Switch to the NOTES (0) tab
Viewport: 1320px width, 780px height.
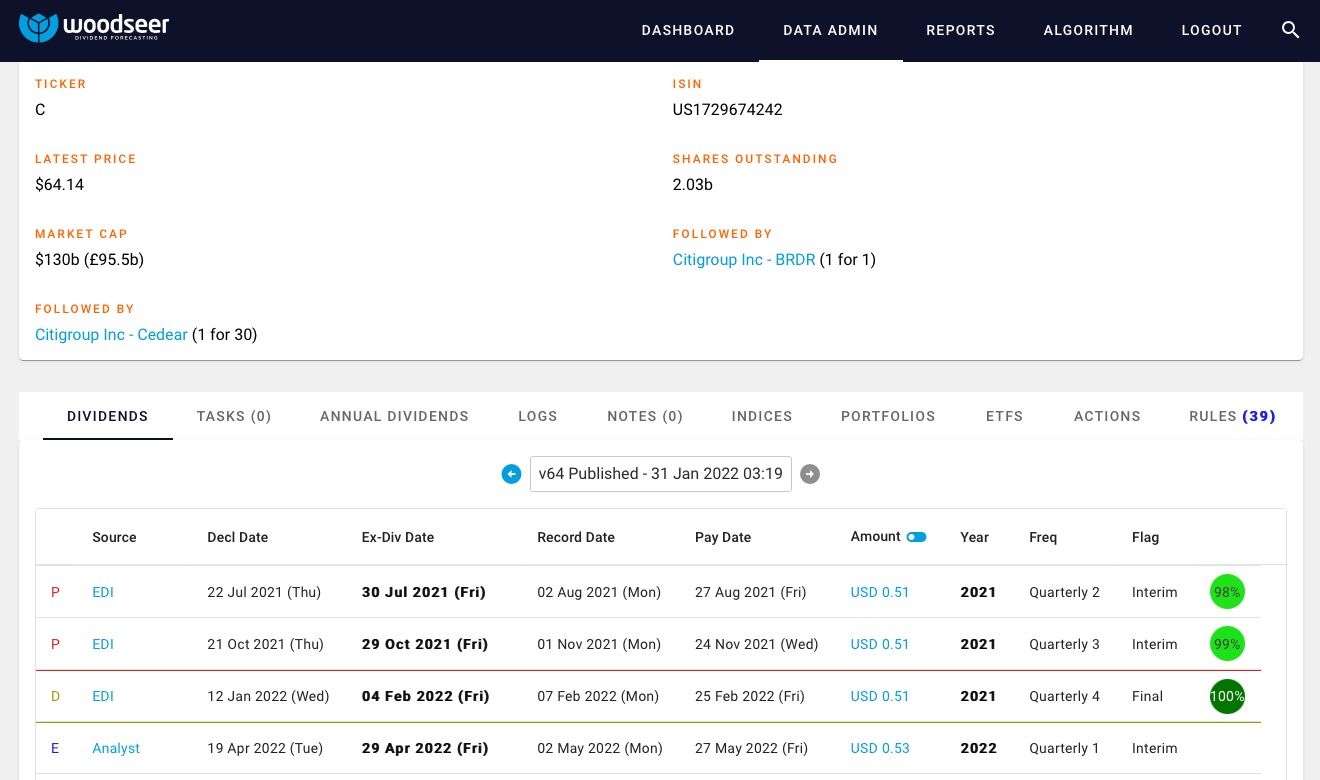[x=645, y=416]
